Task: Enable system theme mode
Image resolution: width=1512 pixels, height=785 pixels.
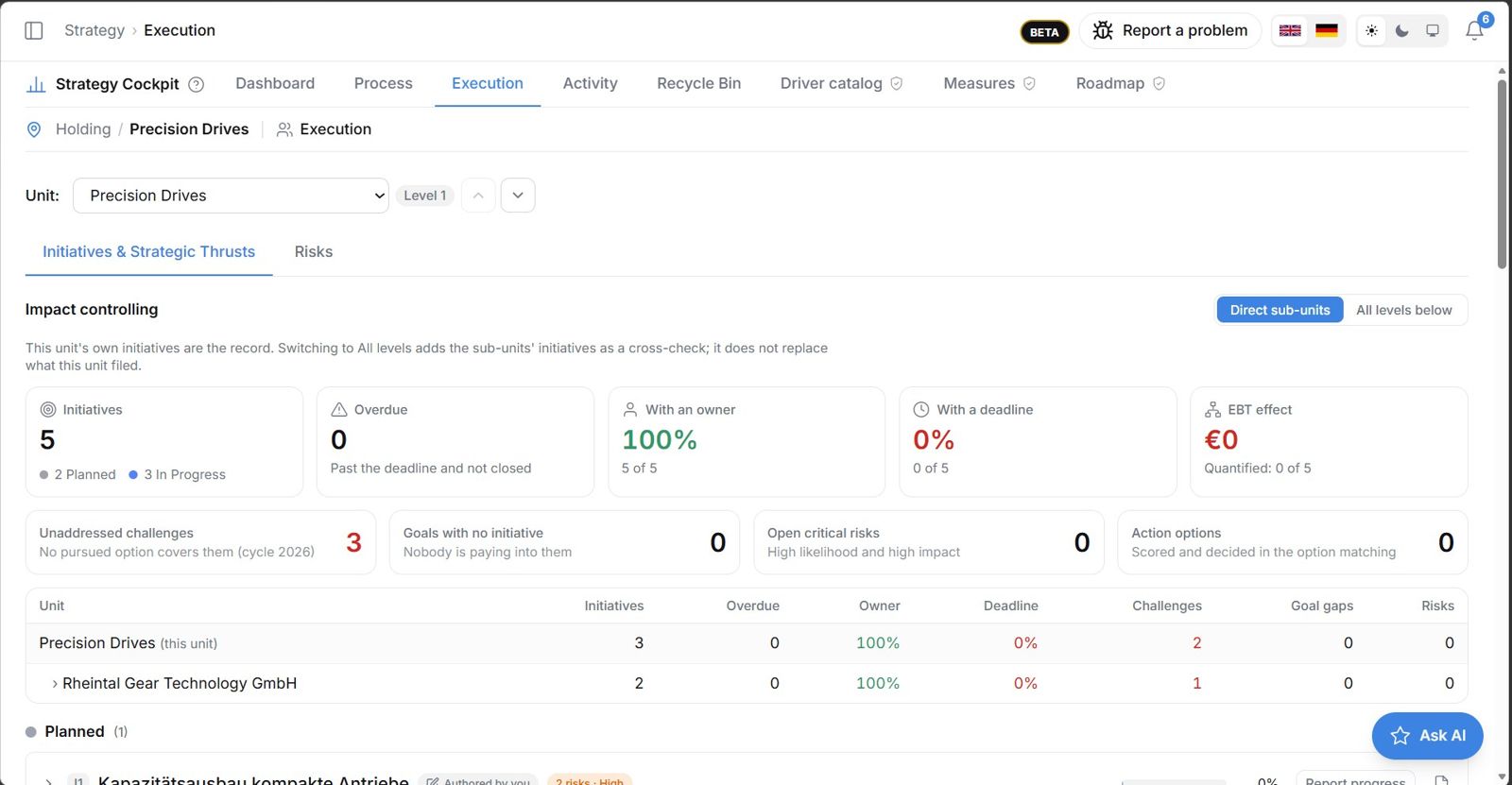Action: pyautogui.click(x=1433, y=30)
